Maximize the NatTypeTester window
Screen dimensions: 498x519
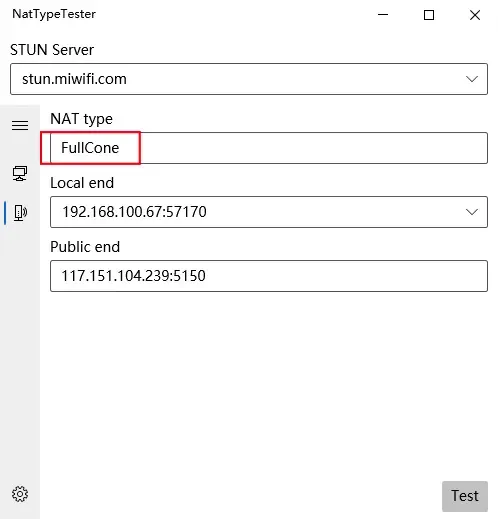coord(429,15)
